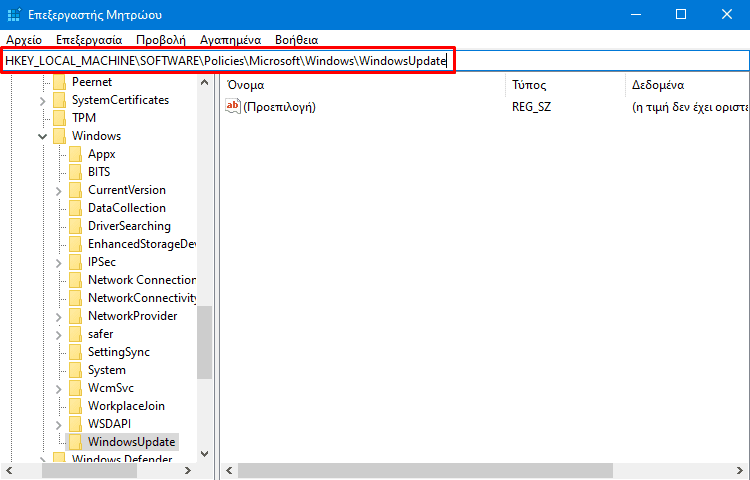Select the TPM key label

84,118
